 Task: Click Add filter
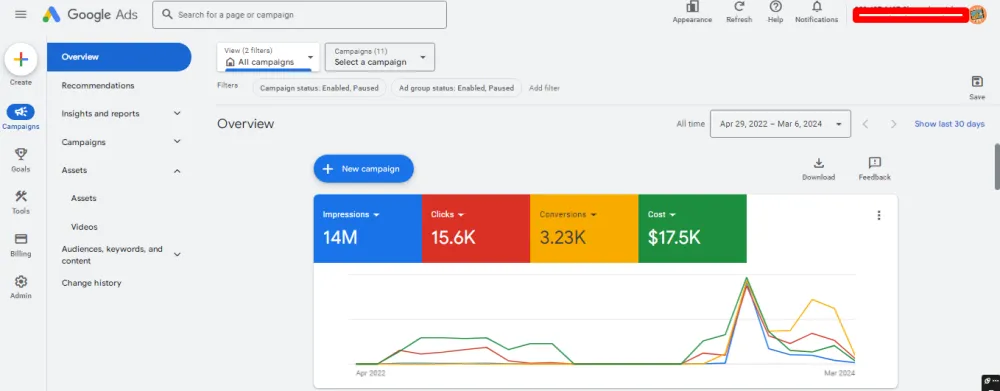(545, 88)
